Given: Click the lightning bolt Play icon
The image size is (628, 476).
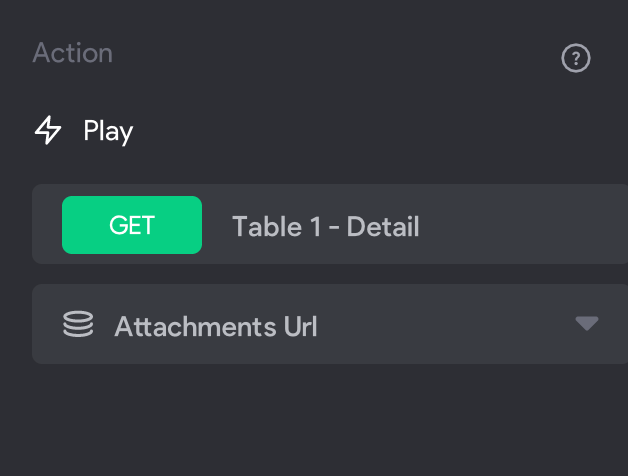Looking at the screenshot, I should coord(48,130).
